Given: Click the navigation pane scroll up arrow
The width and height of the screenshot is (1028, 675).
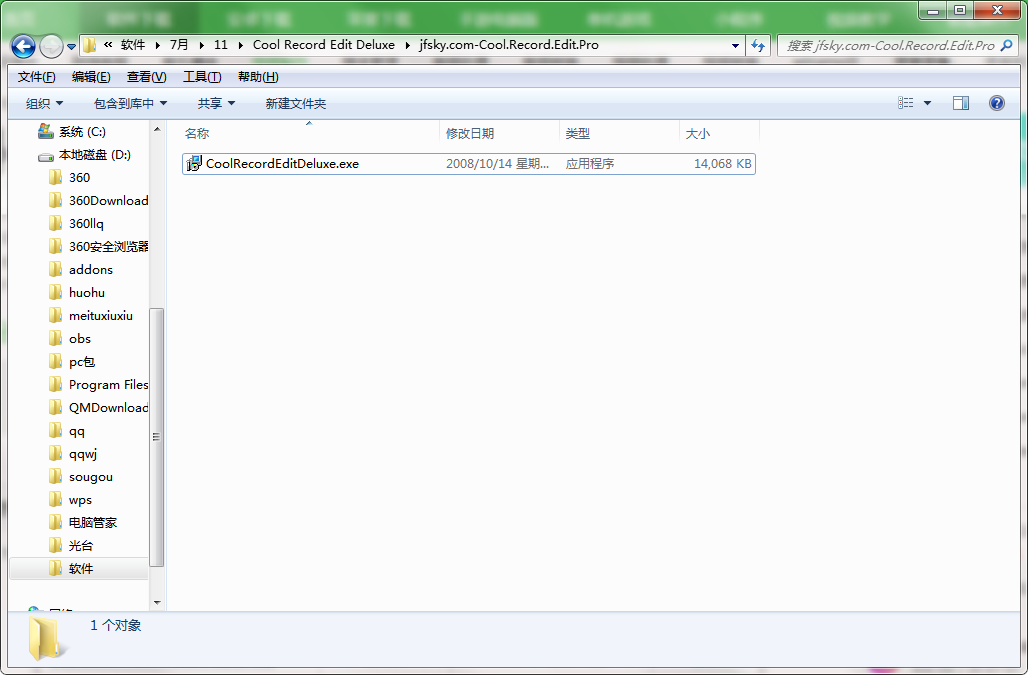Looking at the screenshot, I should click(157, 130).
